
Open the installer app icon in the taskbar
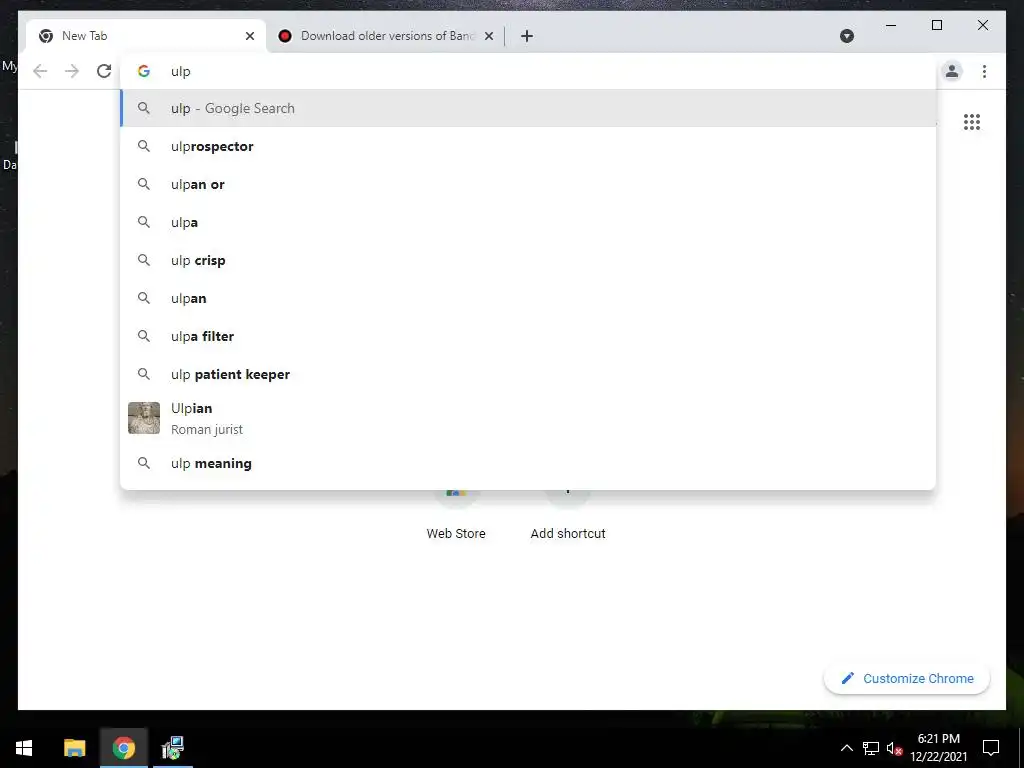173,748
